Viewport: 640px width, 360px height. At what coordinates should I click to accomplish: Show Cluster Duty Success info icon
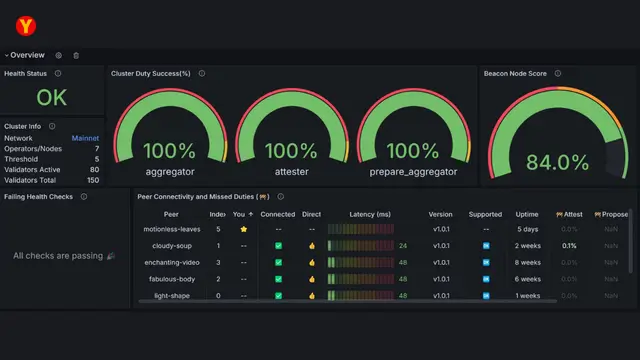(x=202, y=73)
